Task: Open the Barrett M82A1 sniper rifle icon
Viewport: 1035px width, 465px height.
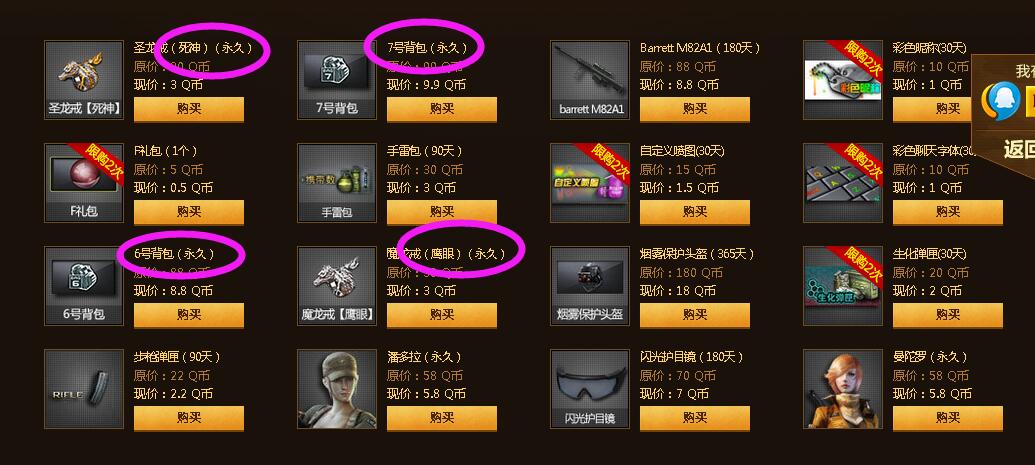Action: click(x=589, y=80)
